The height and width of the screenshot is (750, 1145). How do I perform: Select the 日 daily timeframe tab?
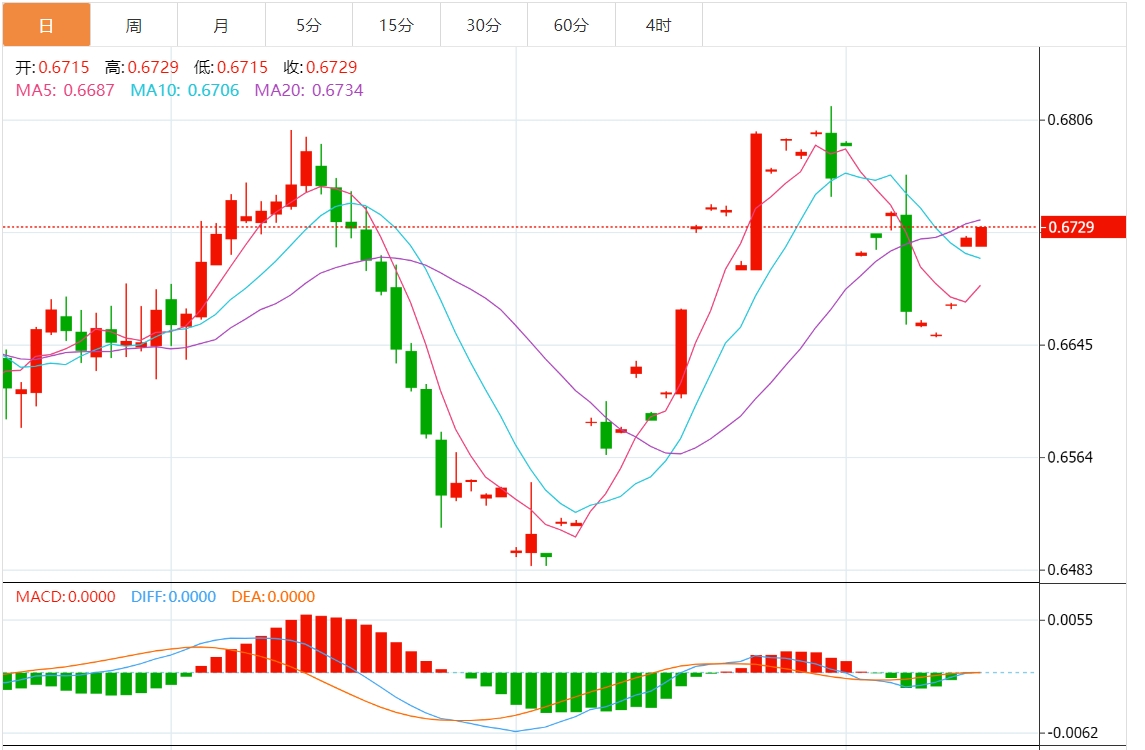click(x=46, y=25)
